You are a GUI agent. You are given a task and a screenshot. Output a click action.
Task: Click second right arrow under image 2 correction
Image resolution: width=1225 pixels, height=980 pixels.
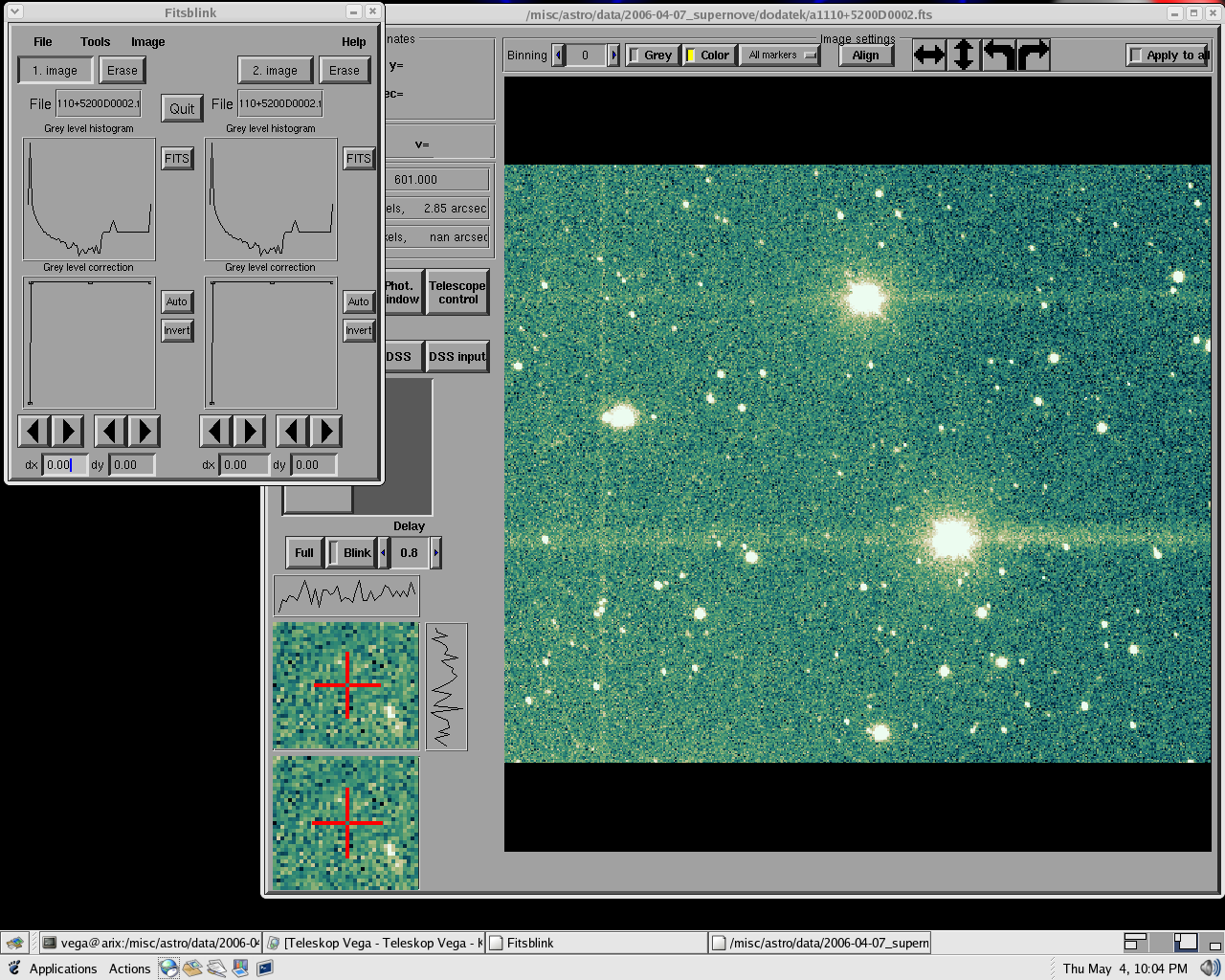[x=325, y=432]
